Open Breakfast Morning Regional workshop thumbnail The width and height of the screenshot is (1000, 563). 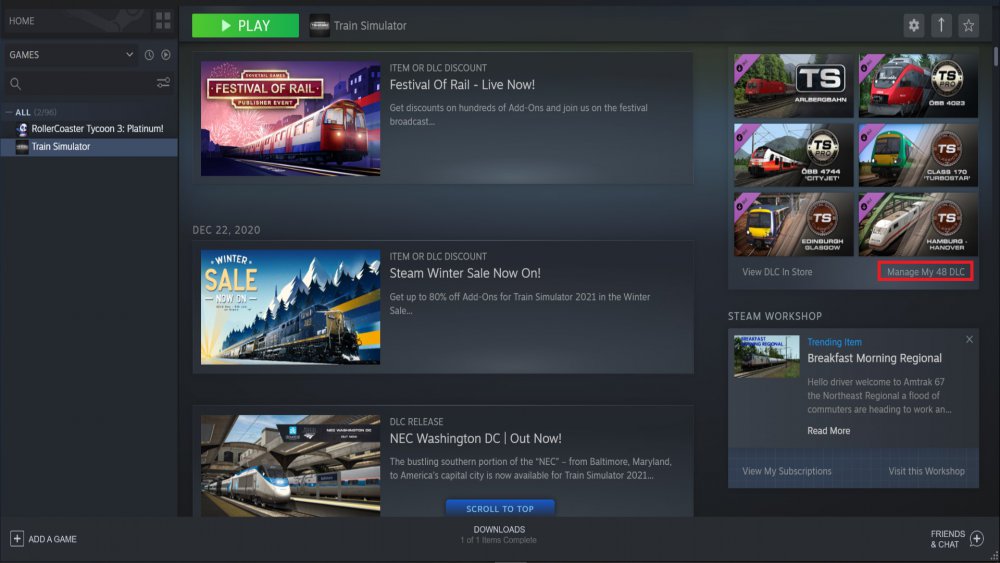(766, 356)
